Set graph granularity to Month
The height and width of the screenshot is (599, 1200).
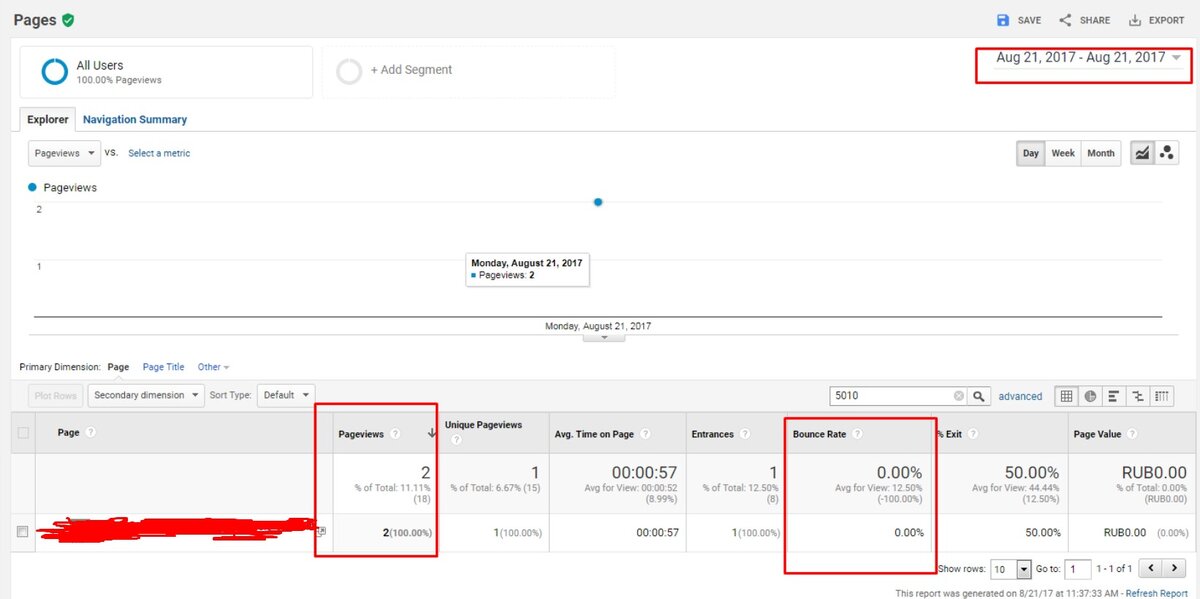(1101, 153)
